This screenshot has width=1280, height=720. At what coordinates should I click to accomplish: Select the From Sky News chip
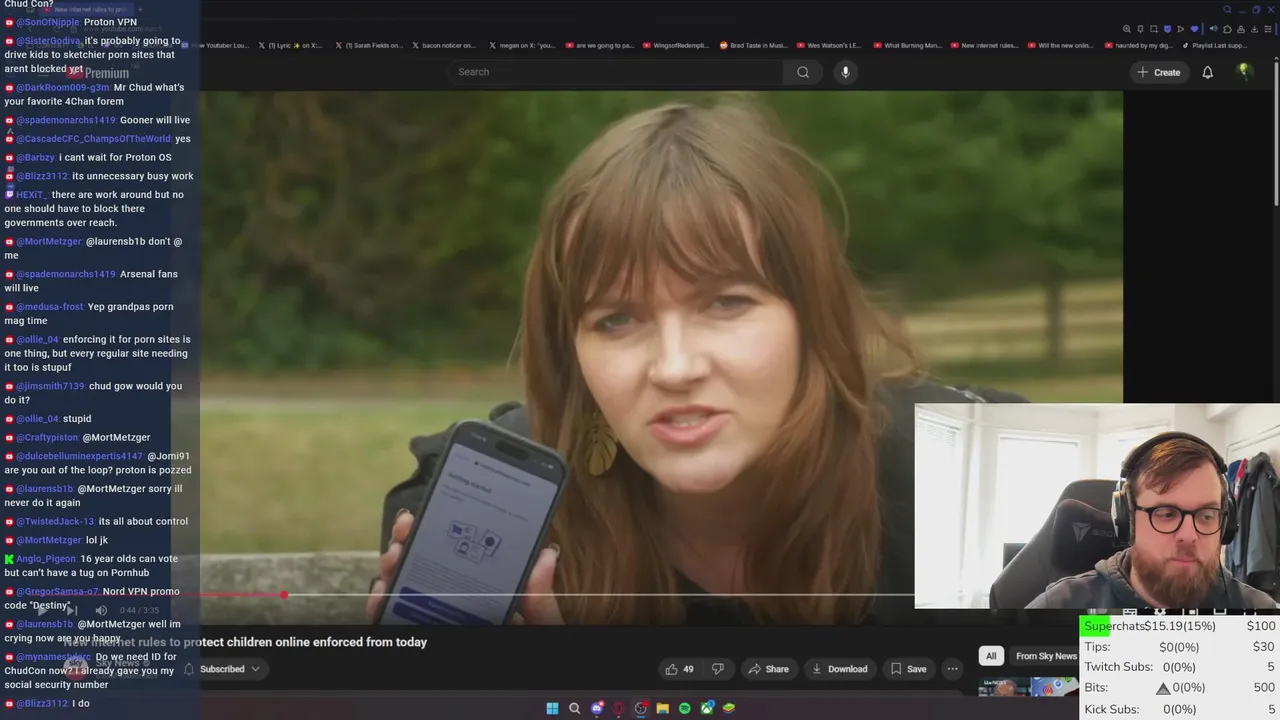coord(1045,656)
